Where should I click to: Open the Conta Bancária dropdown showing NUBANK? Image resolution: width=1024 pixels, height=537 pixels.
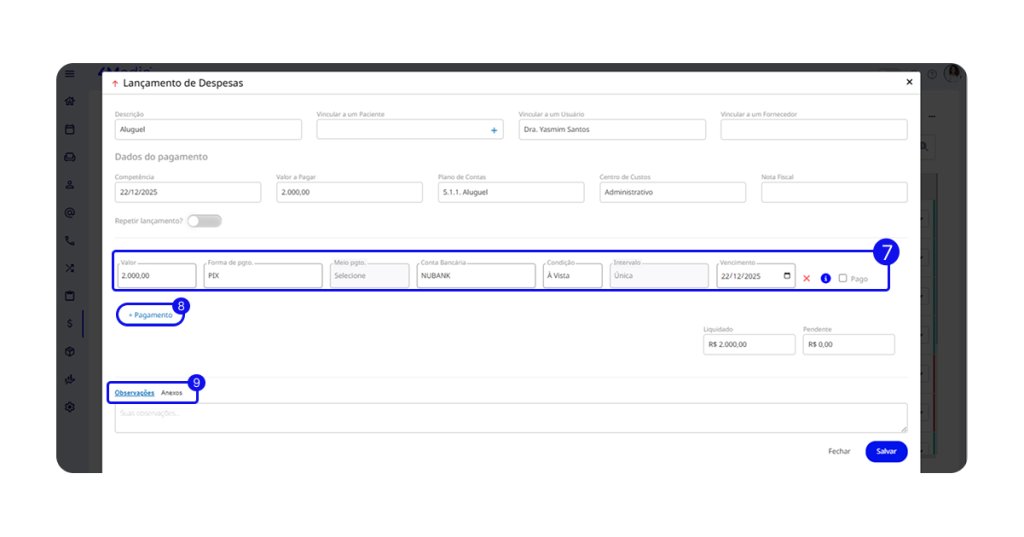pos(476,275)
